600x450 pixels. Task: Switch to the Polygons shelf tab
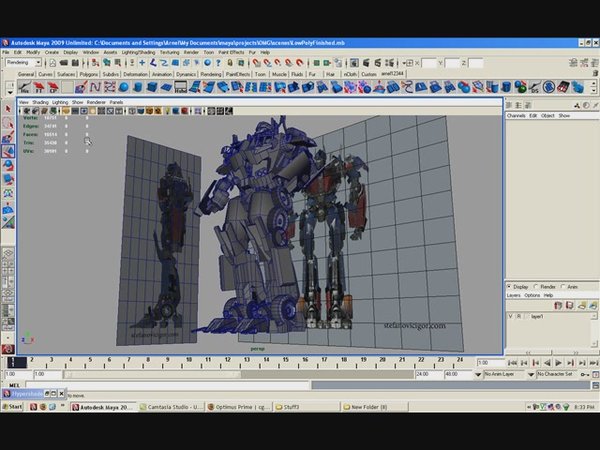89,74
